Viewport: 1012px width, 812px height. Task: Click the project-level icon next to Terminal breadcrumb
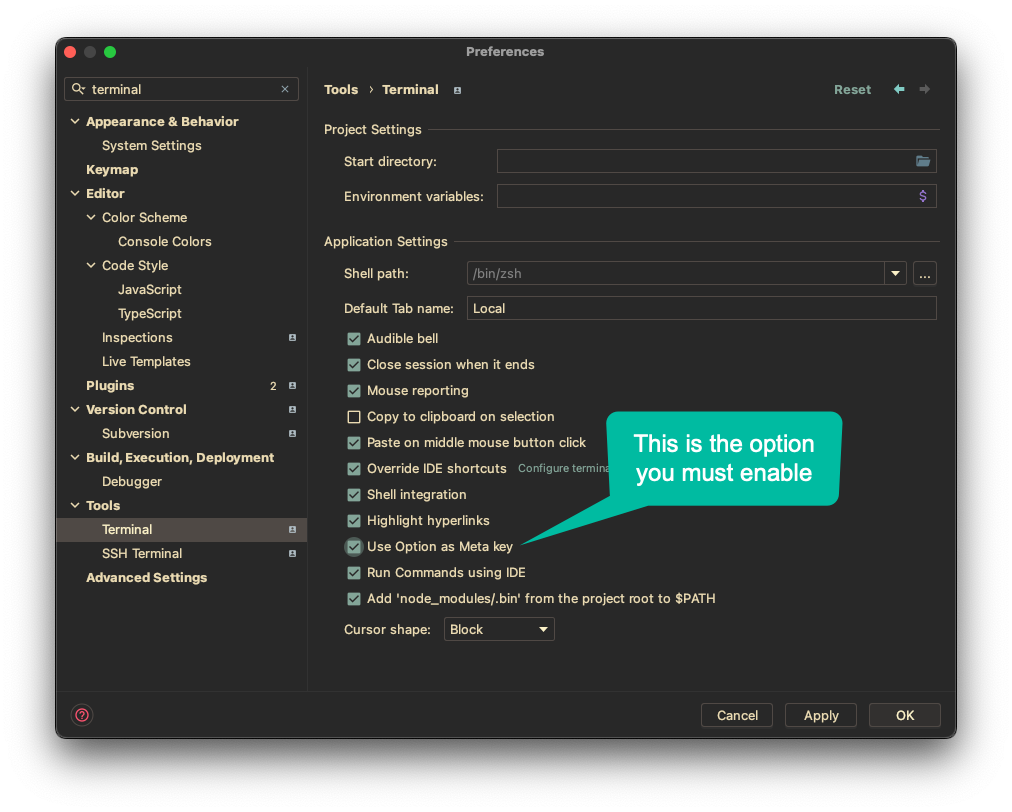point(457,90)
